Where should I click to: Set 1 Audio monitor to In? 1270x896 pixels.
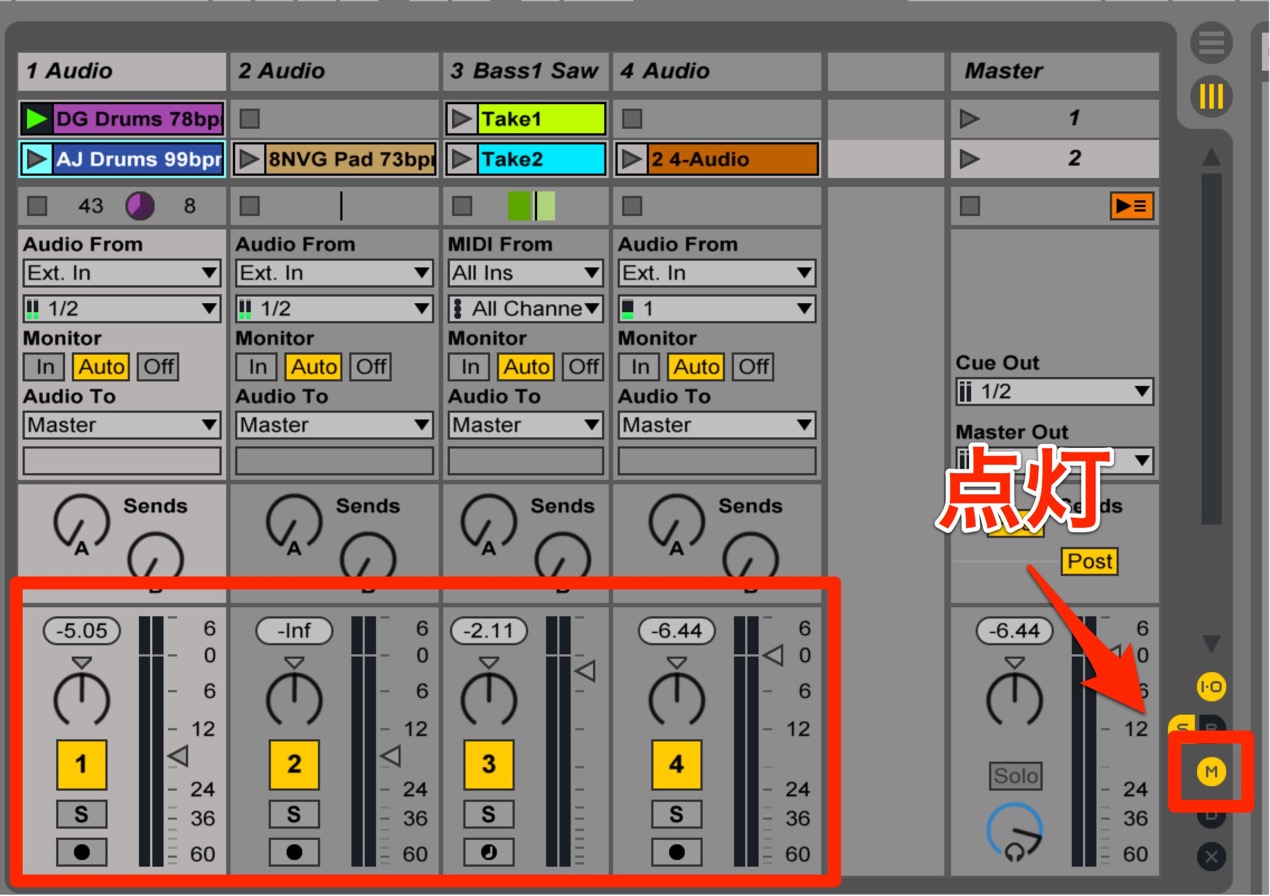click(x=45, y=367)
